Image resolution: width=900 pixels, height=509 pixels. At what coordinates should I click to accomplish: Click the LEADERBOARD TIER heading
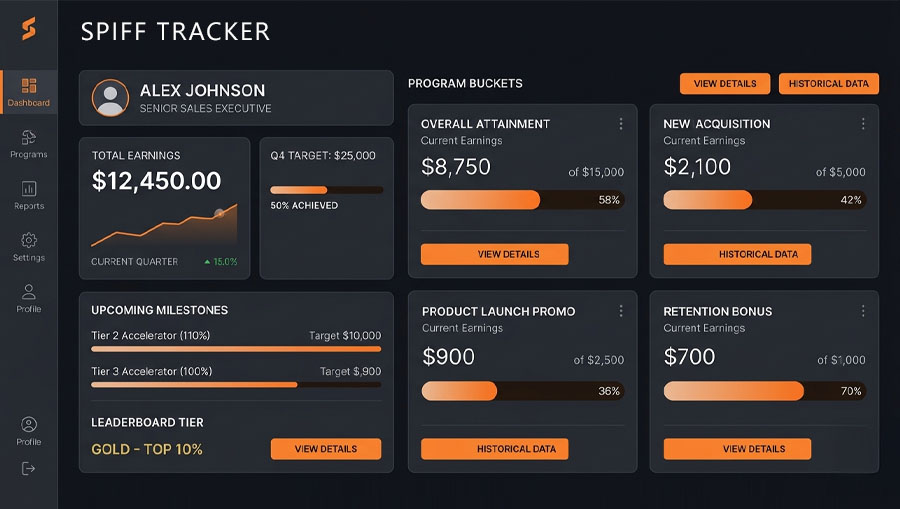click(147, 422)
